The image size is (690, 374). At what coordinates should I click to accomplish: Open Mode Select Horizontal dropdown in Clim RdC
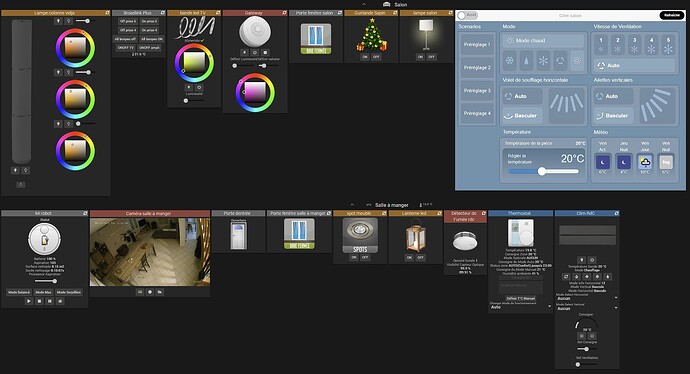[587, 298]
